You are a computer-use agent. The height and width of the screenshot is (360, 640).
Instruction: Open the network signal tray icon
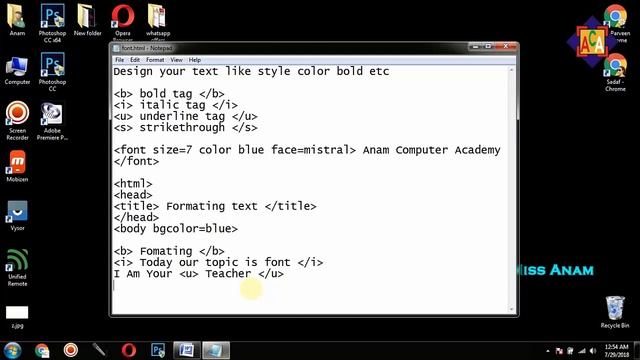coord(582,351)
